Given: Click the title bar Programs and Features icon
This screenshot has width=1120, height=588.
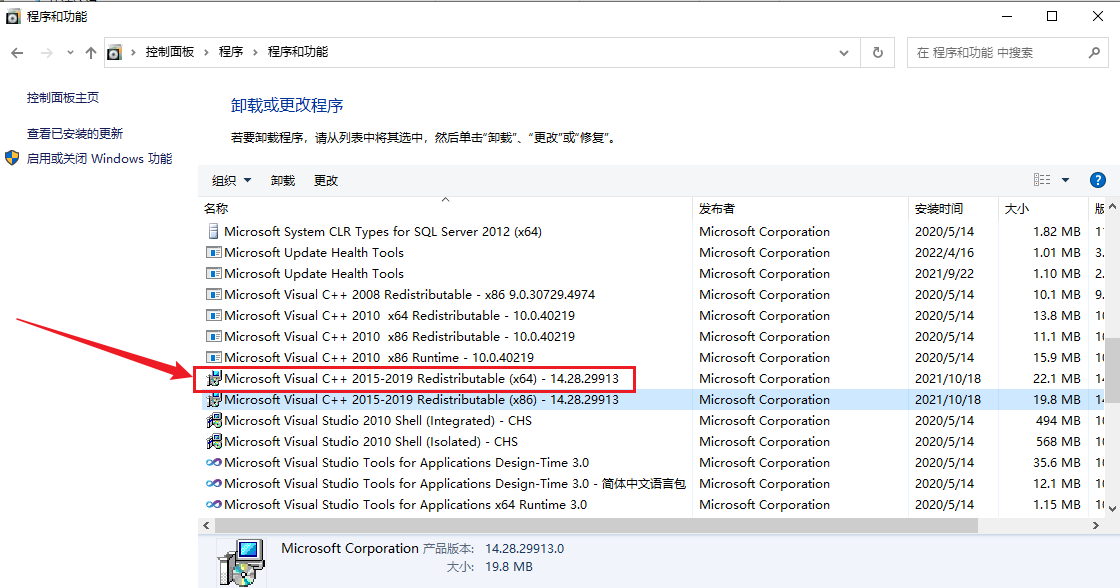Looking at the screenshot, I should (x=13, y=16).
